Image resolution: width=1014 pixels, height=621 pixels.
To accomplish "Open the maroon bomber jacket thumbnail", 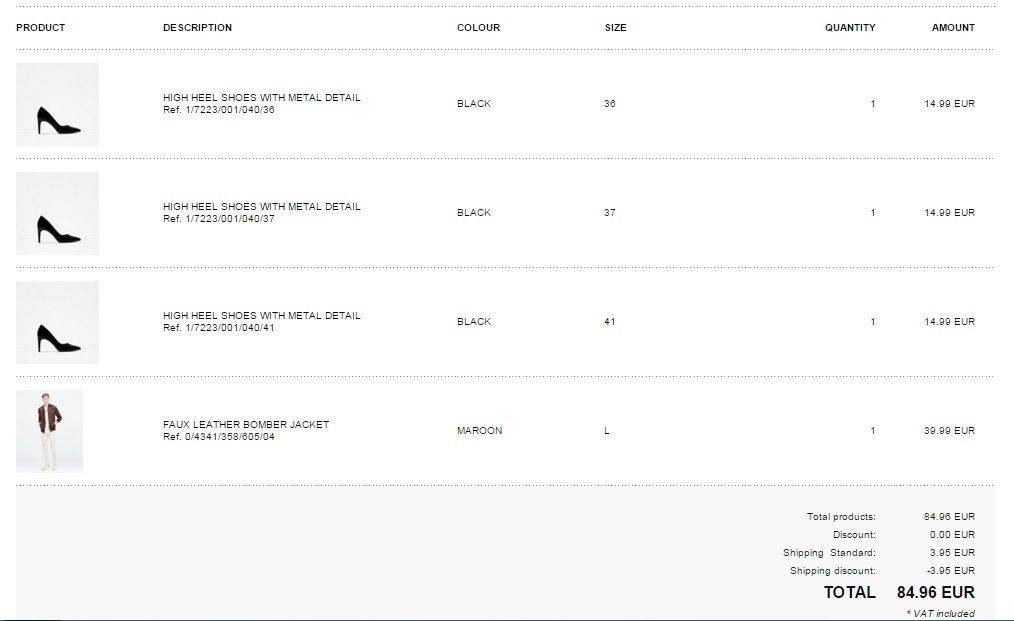I will [x=49, y=431].
